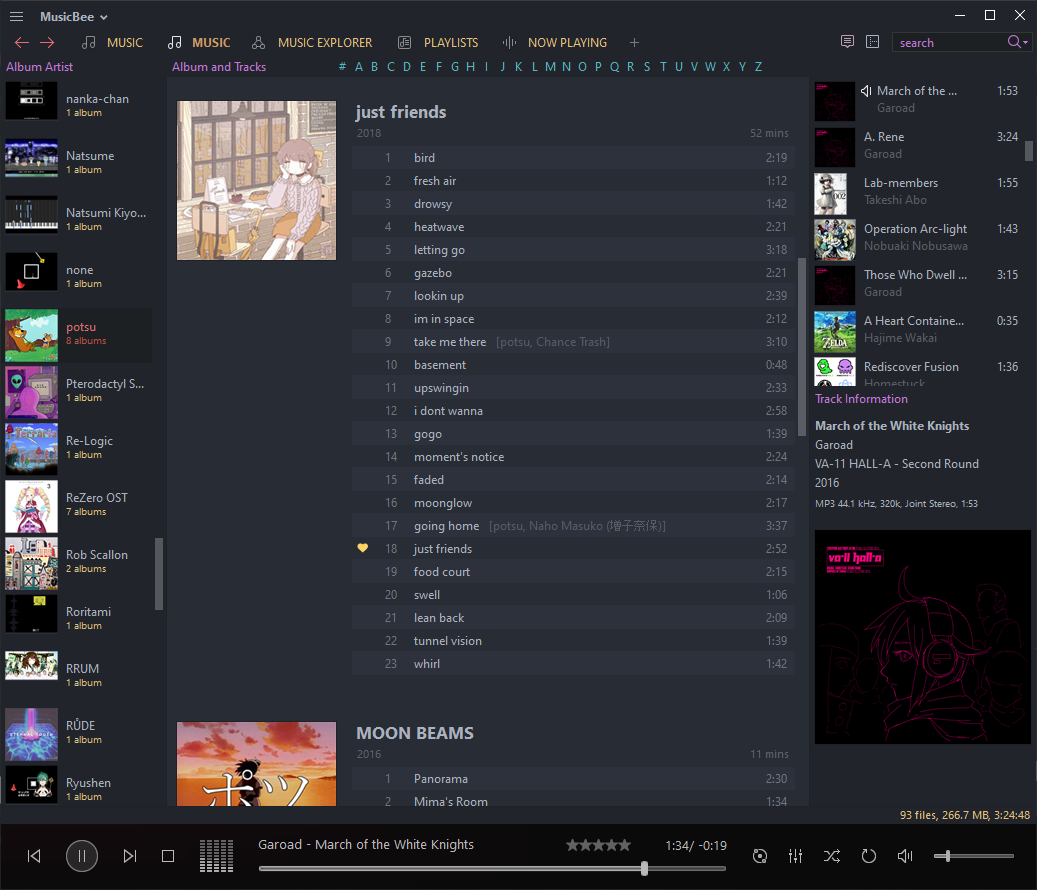1037x890 pixels.
Task: Go back with the left arrow
Action: point(22,42)
